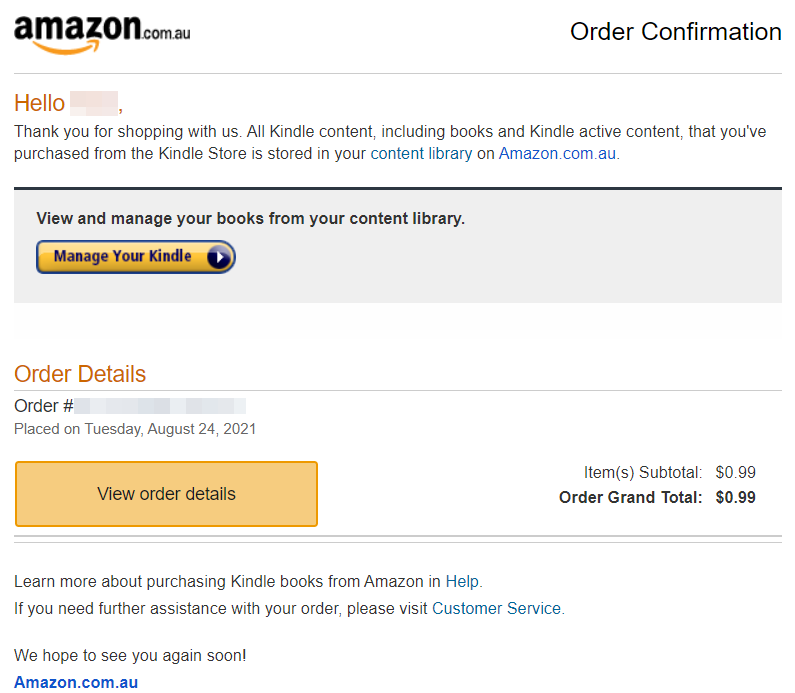This screenshot has height=693, width=795.
Task: Click the Order Confirmation heading
Action: 675,32
